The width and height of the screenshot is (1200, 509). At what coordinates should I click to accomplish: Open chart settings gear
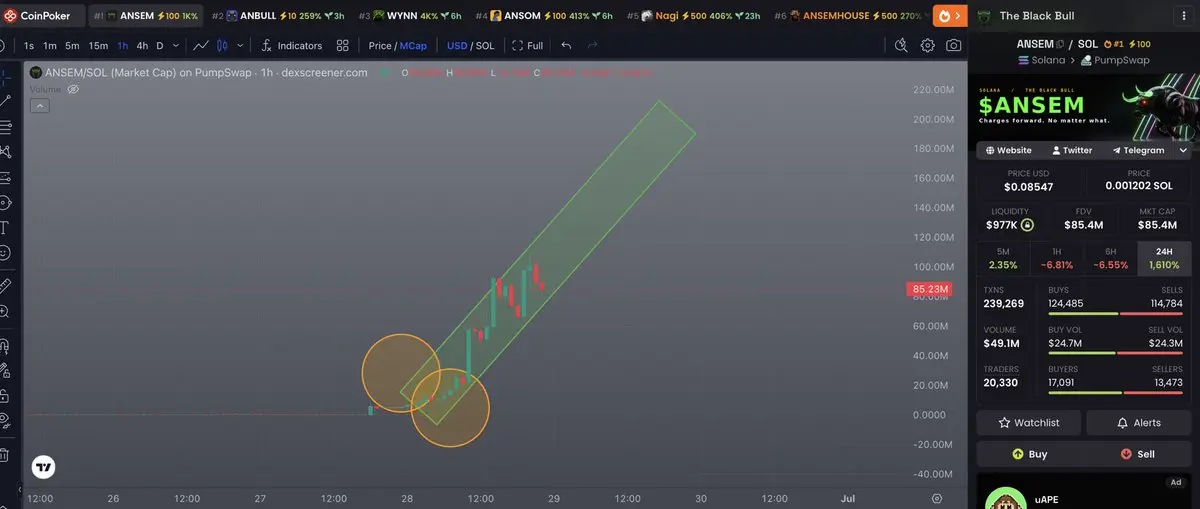(x=928, y=45)
